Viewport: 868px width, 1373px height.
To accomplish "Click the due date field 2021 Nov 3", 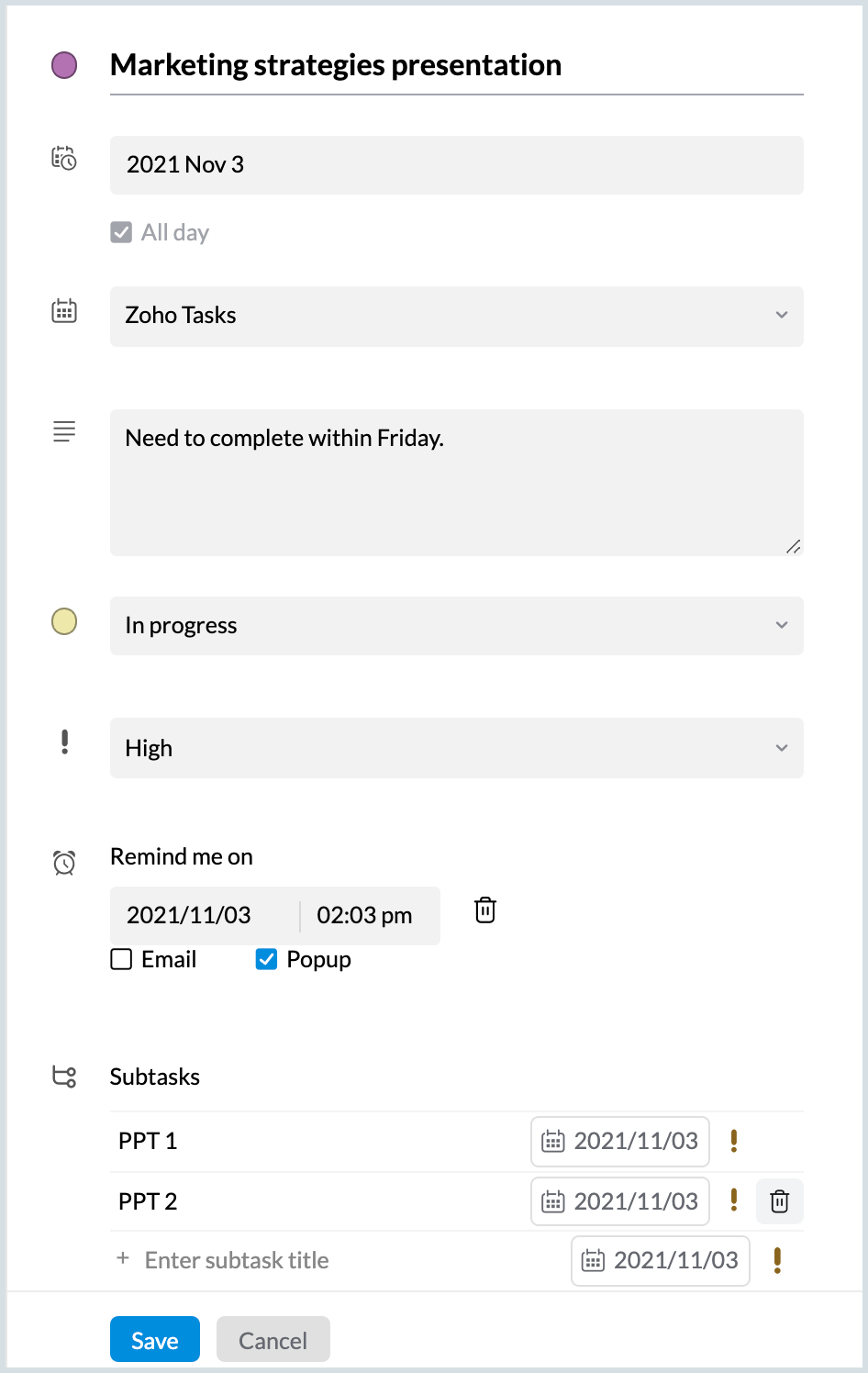I will point(456,165).
